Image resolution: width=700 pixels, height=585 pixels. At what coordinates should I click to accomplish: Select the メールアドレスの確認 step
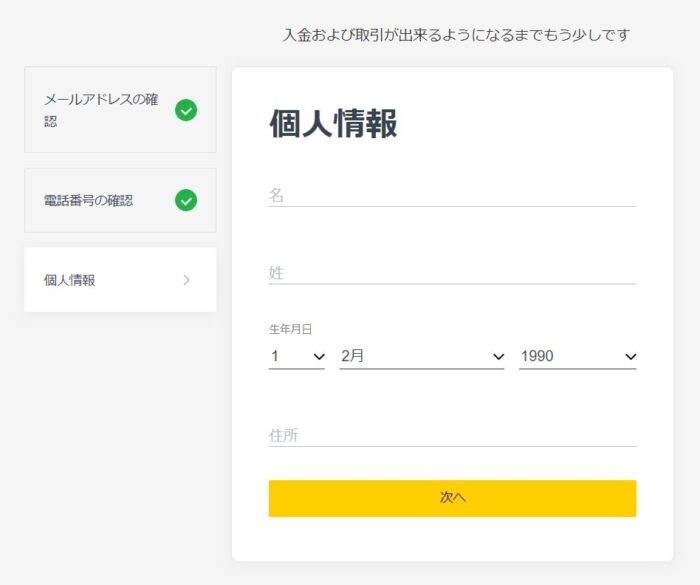[x=120, y=110]
